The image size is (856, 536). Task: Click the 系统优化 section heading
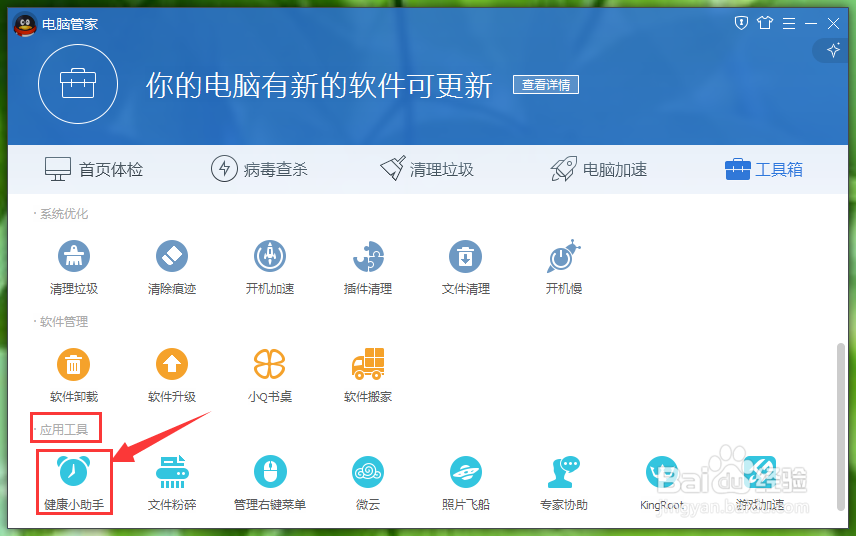click(x=63, y=213)
